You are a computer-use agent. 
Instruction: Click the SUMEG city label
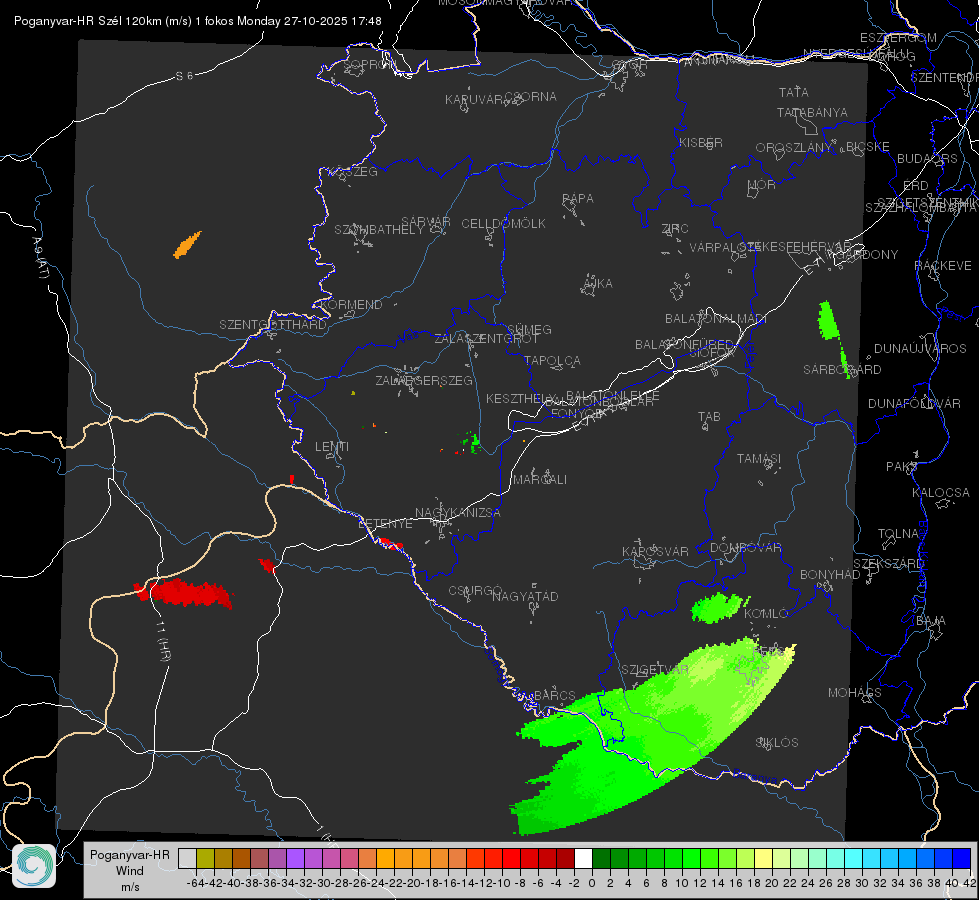point(529,329)
